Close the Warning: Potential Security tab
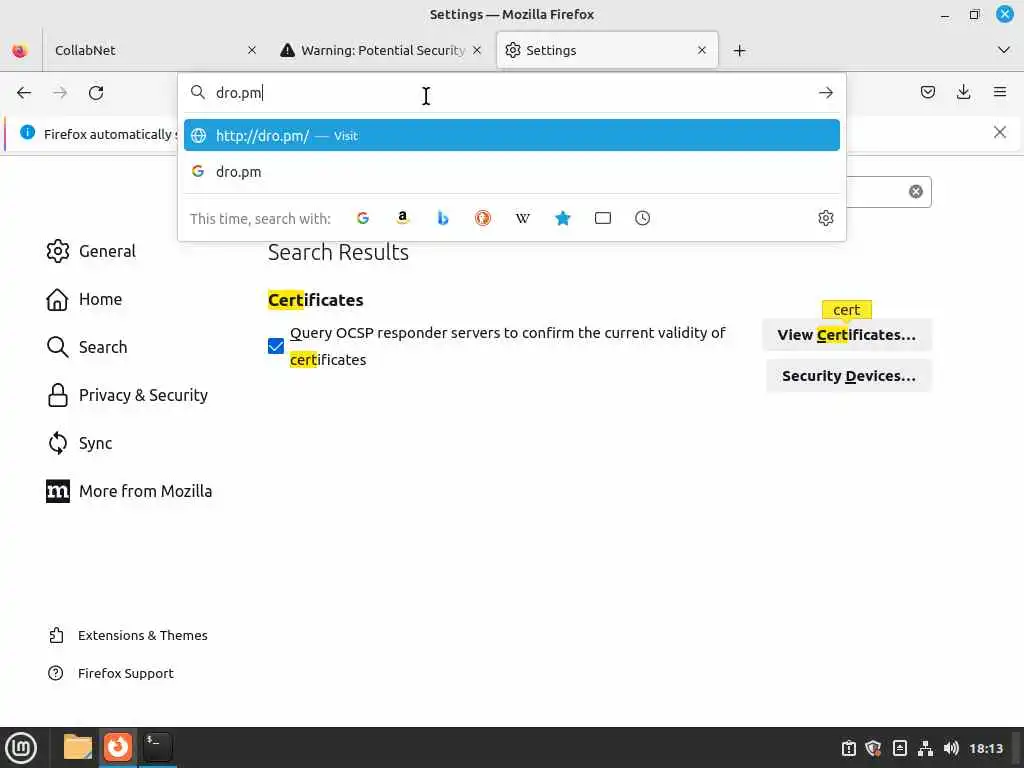The image size is (1024, 768). (477, 50)
